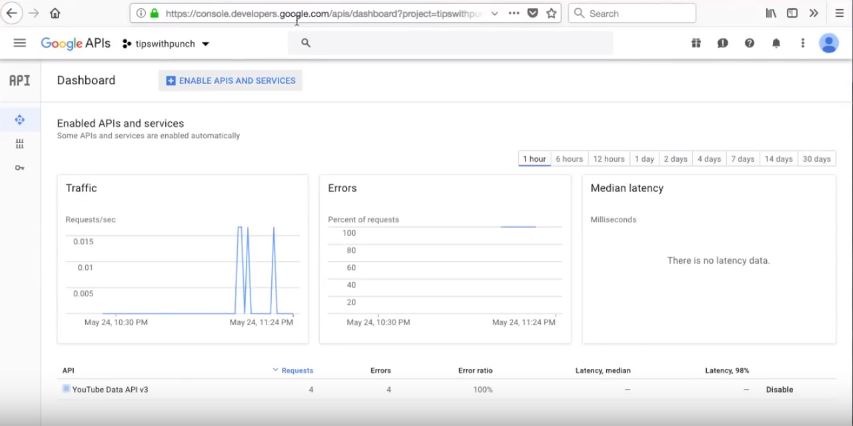Disable the YouTube Data API v3

click(x=779, y=389)
